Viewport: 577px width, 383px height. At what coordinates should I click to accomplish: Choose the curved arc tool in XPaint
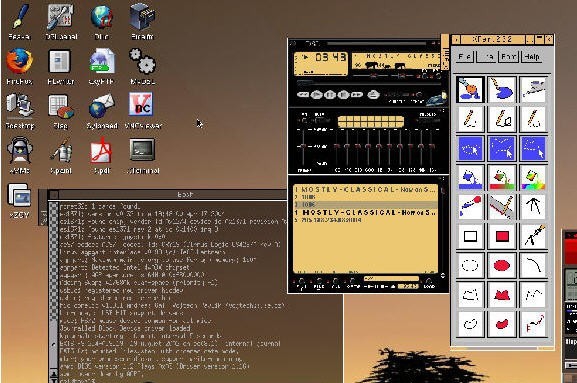coord(533,265)
